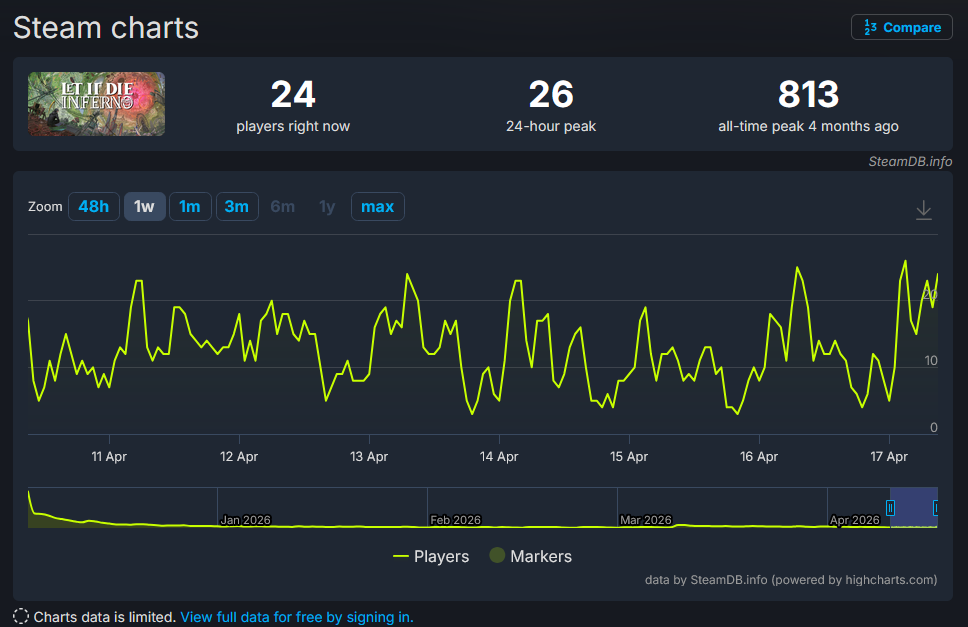Open the Let It Die Inferno game thumbnail
The image size is (968, 627).
96,104
